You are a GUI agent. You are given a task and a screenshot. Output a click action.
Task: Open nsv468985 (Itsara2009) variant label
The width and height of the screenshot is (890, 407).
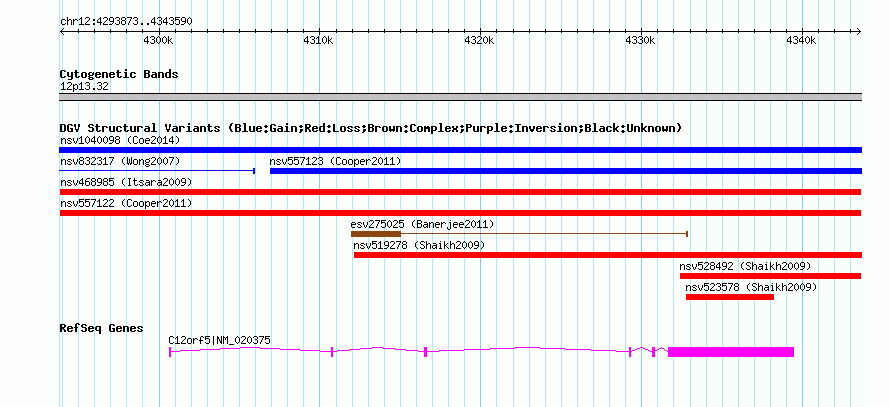(x=126, y=183)
